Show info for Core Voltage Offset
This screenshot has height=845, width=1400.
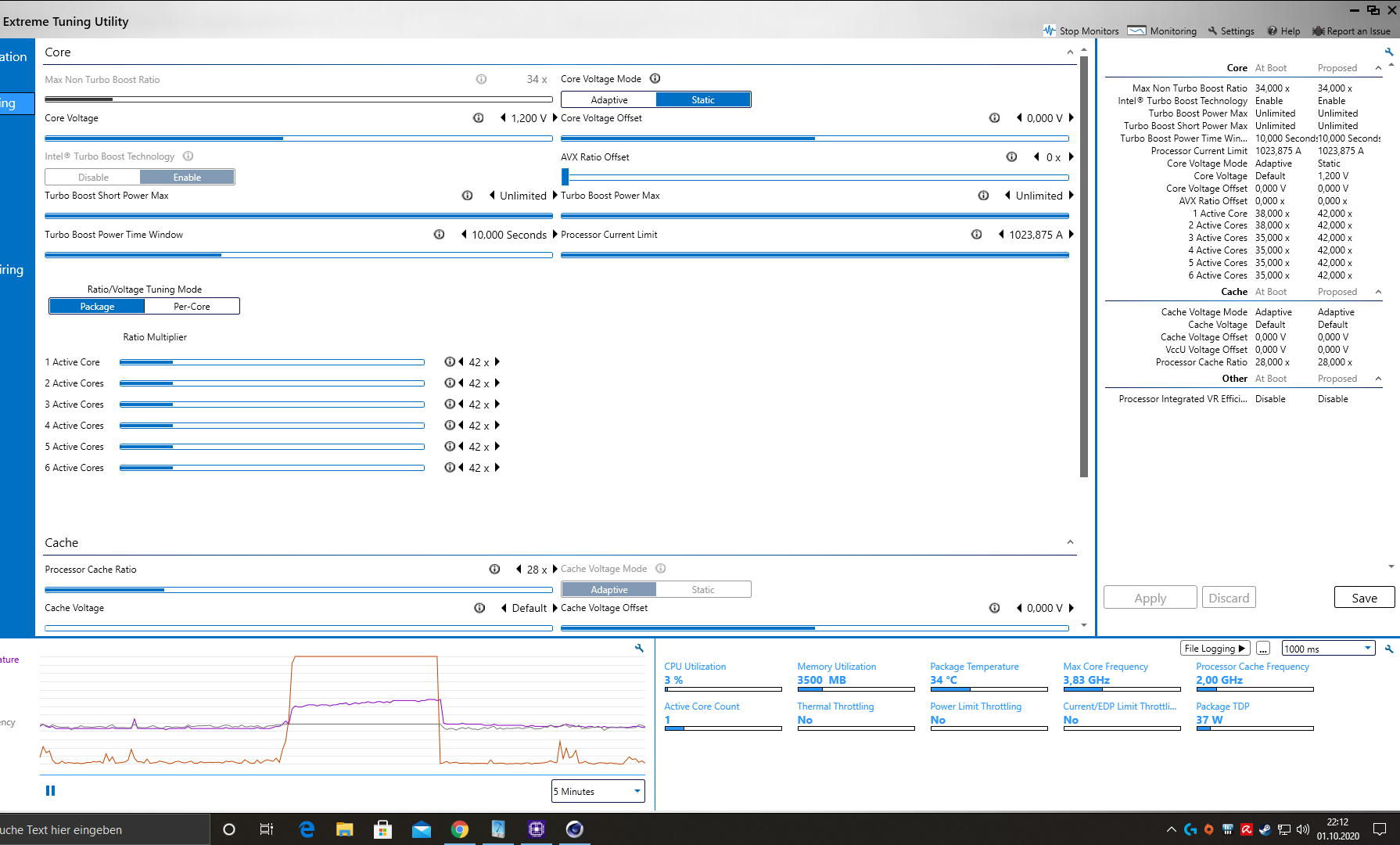(995, 118)
